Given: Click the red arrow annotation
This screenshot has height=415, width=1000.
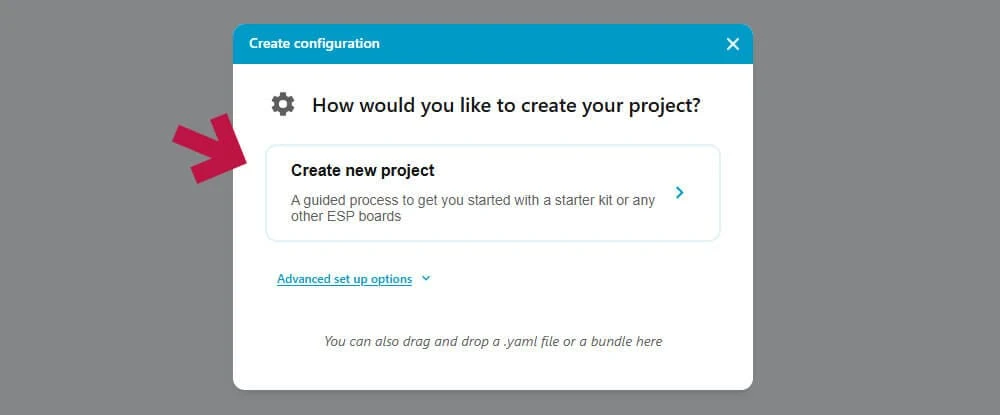Looking at the screenshot, I should coord(210,149).
